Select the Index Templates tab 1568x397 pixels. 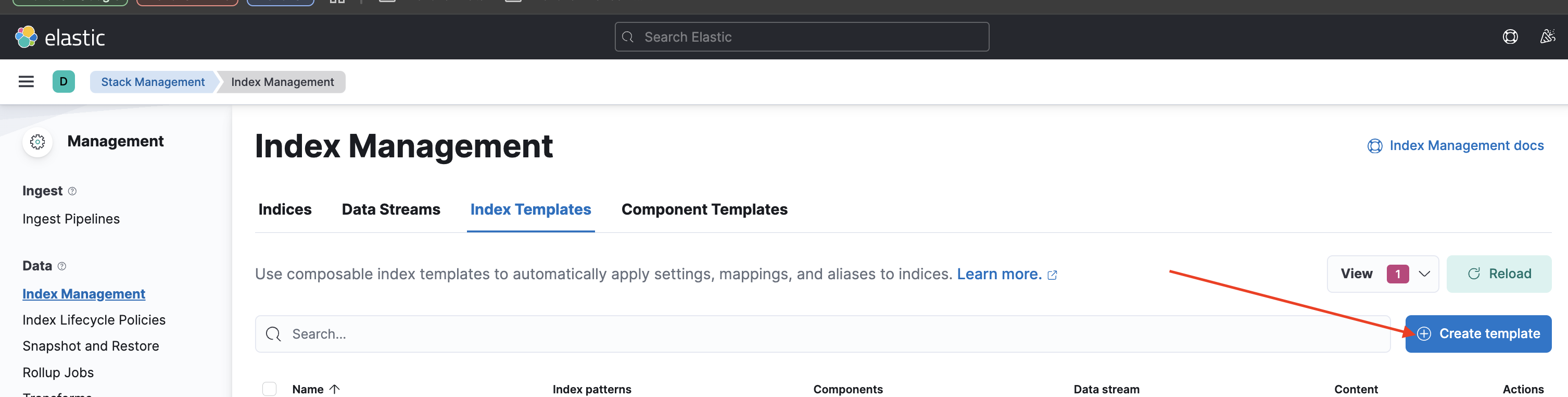(530, 209)
